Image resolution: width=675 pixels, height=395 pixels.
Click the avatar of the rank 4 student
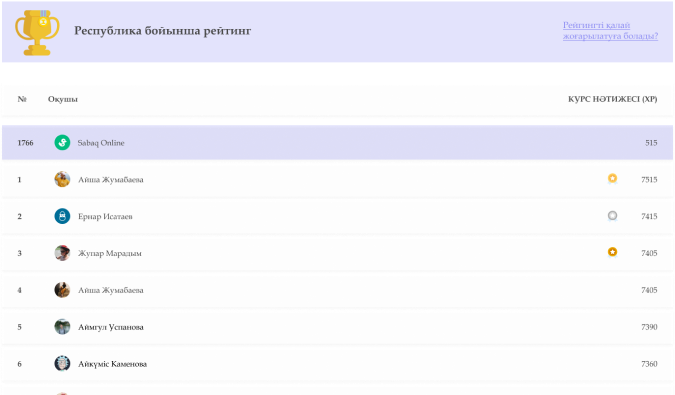62,290
